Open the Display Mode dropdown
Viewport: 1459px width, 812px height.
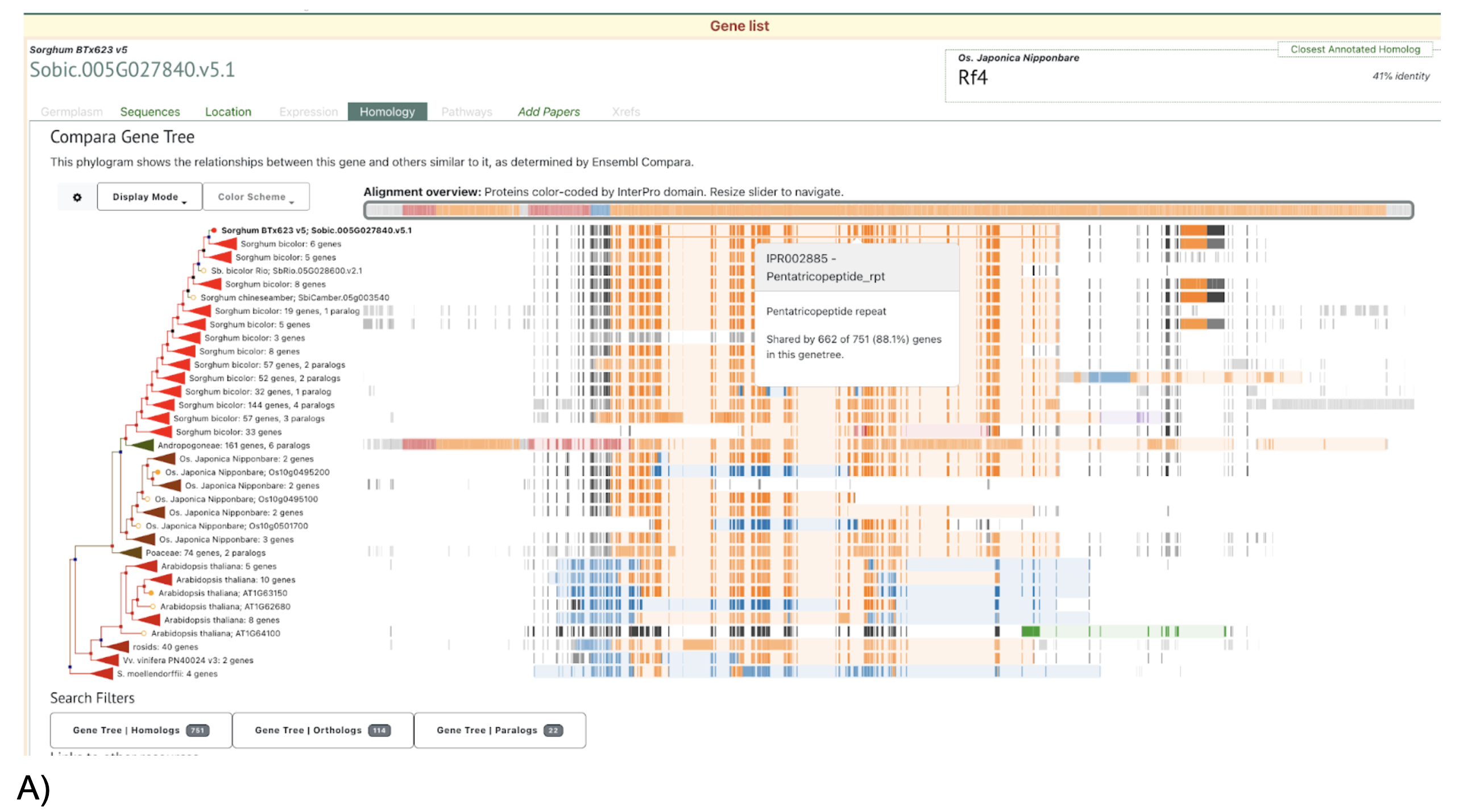149,197
